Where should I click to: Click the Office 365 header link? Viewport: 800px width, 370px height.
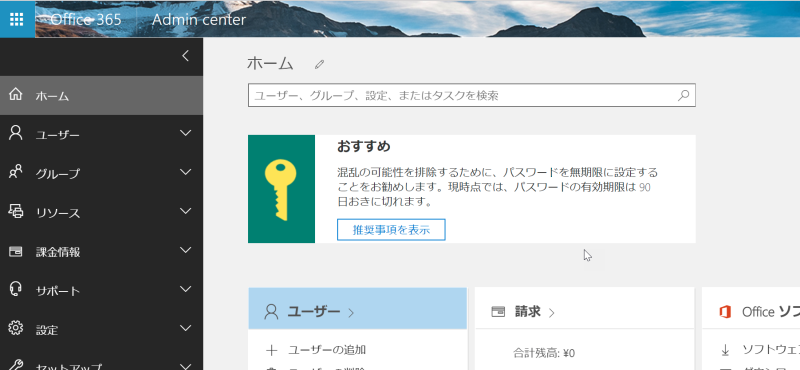(86, 19)
